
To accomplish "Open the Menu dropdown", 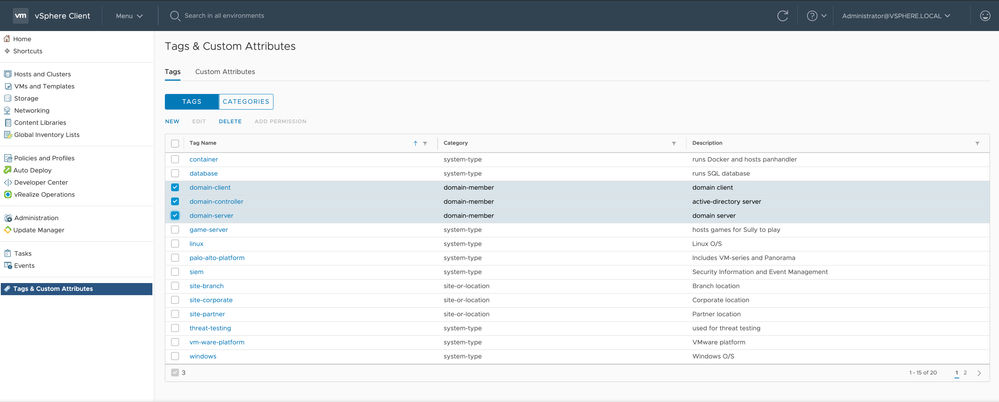I will pyautogui.click(x=129, y=16).
